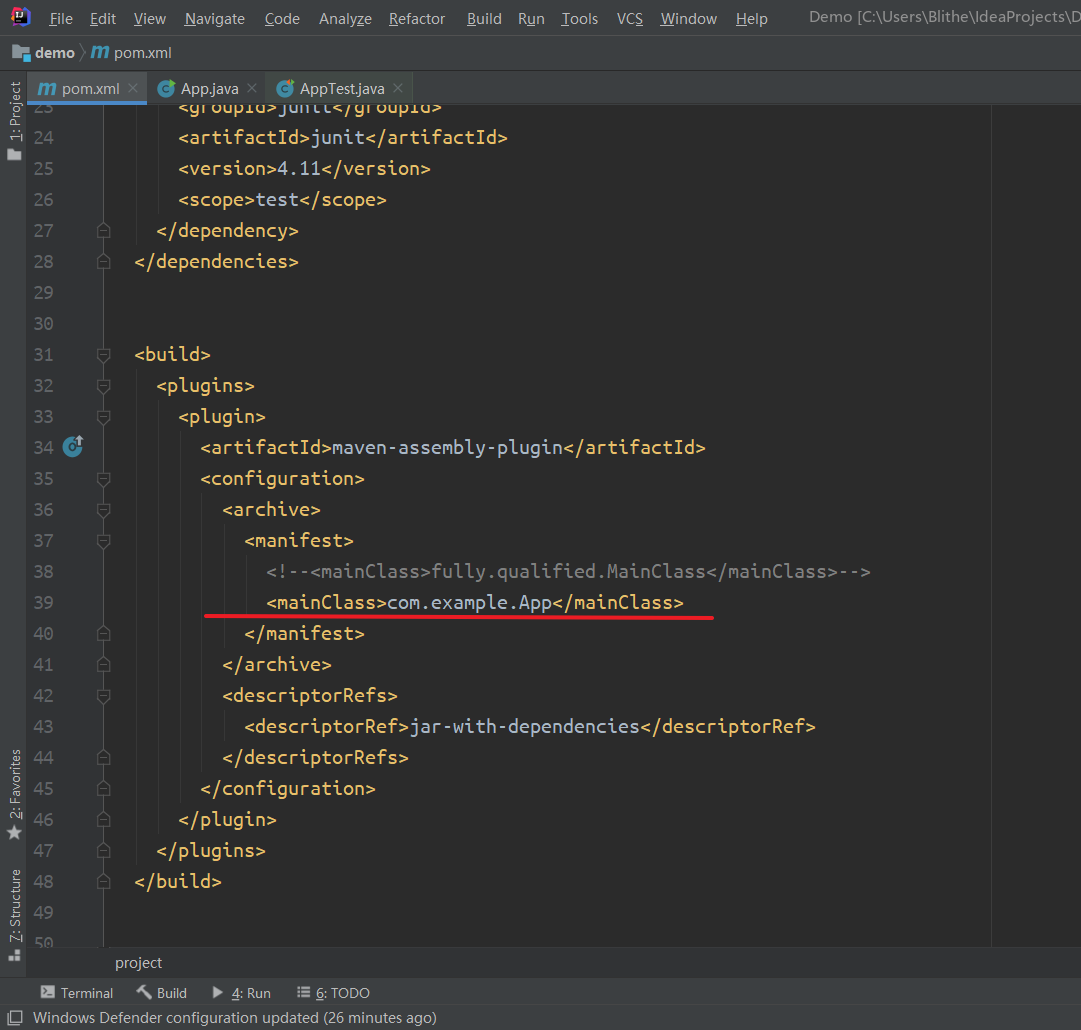Close the pom.xml tab
This screenshot has height=1030, width=1081.
[x=133, y=88]
